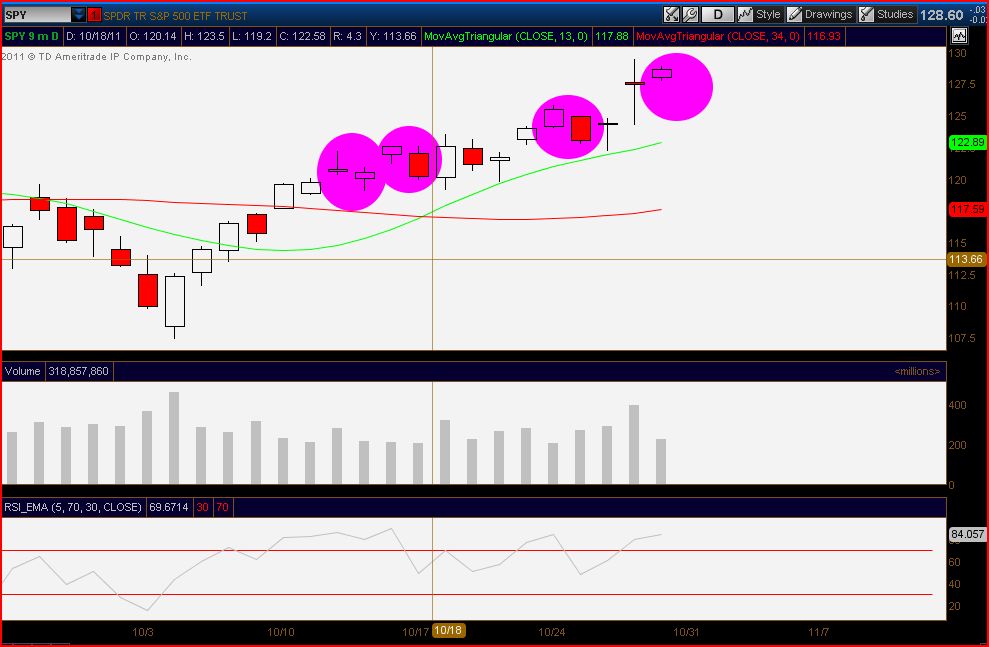Open the Drawings menu
Image resolution: width=989 pixels, height=647 pixels.
tap(819, 15)
